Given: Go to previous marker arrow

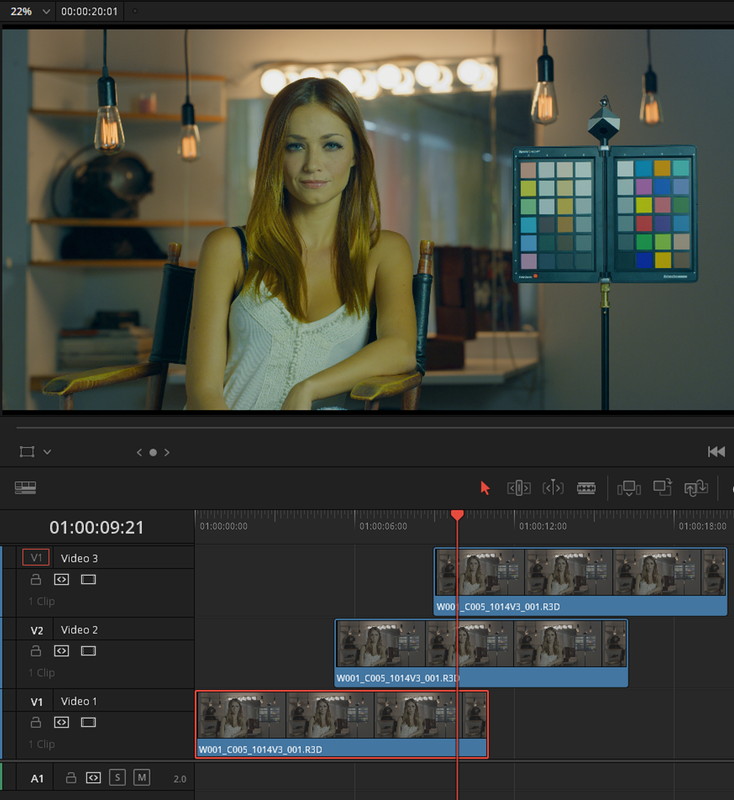Looking at the screenshot, I should pos(139,453).
